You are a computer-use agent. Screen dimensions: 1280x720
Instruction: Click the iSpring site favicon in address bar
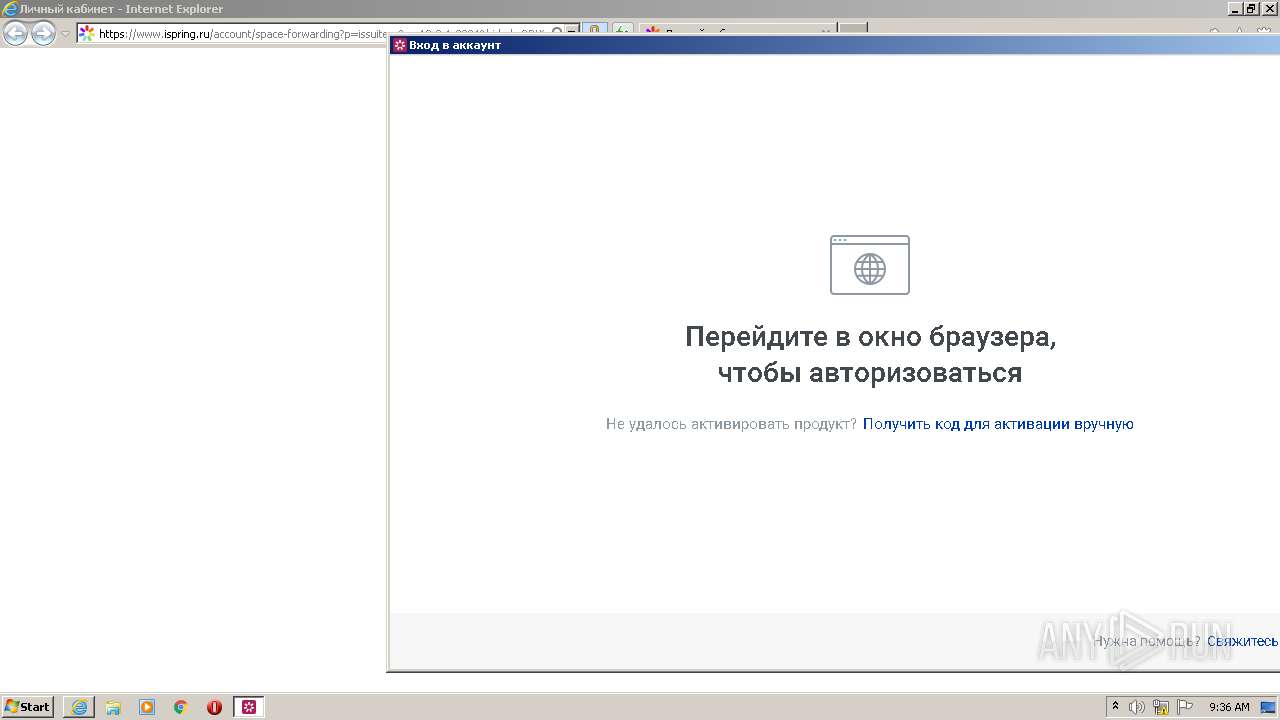click(x=87, y=33)
